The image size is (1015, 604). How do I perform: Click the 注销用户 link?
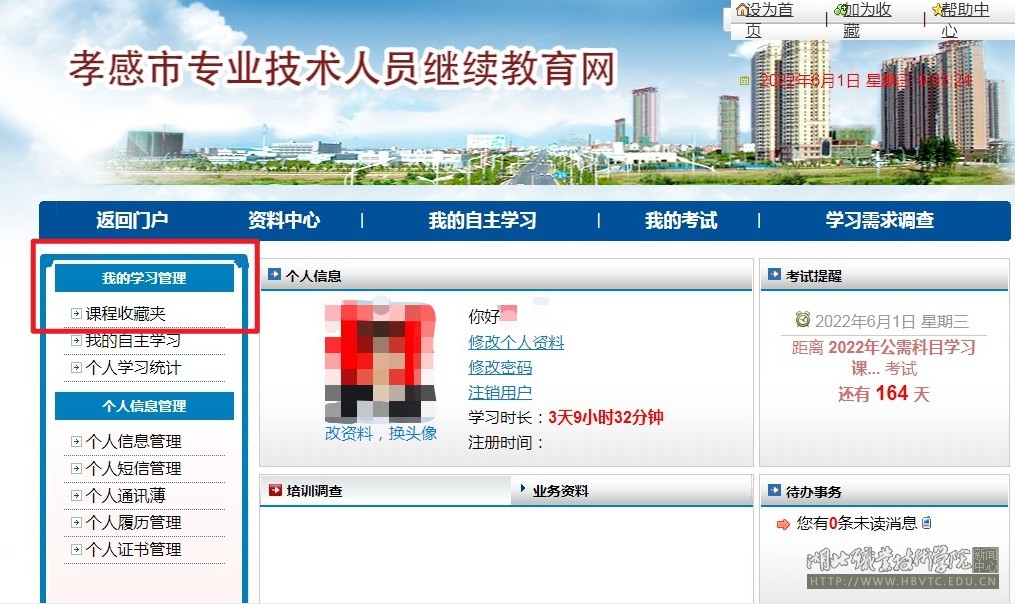[500, 393]
